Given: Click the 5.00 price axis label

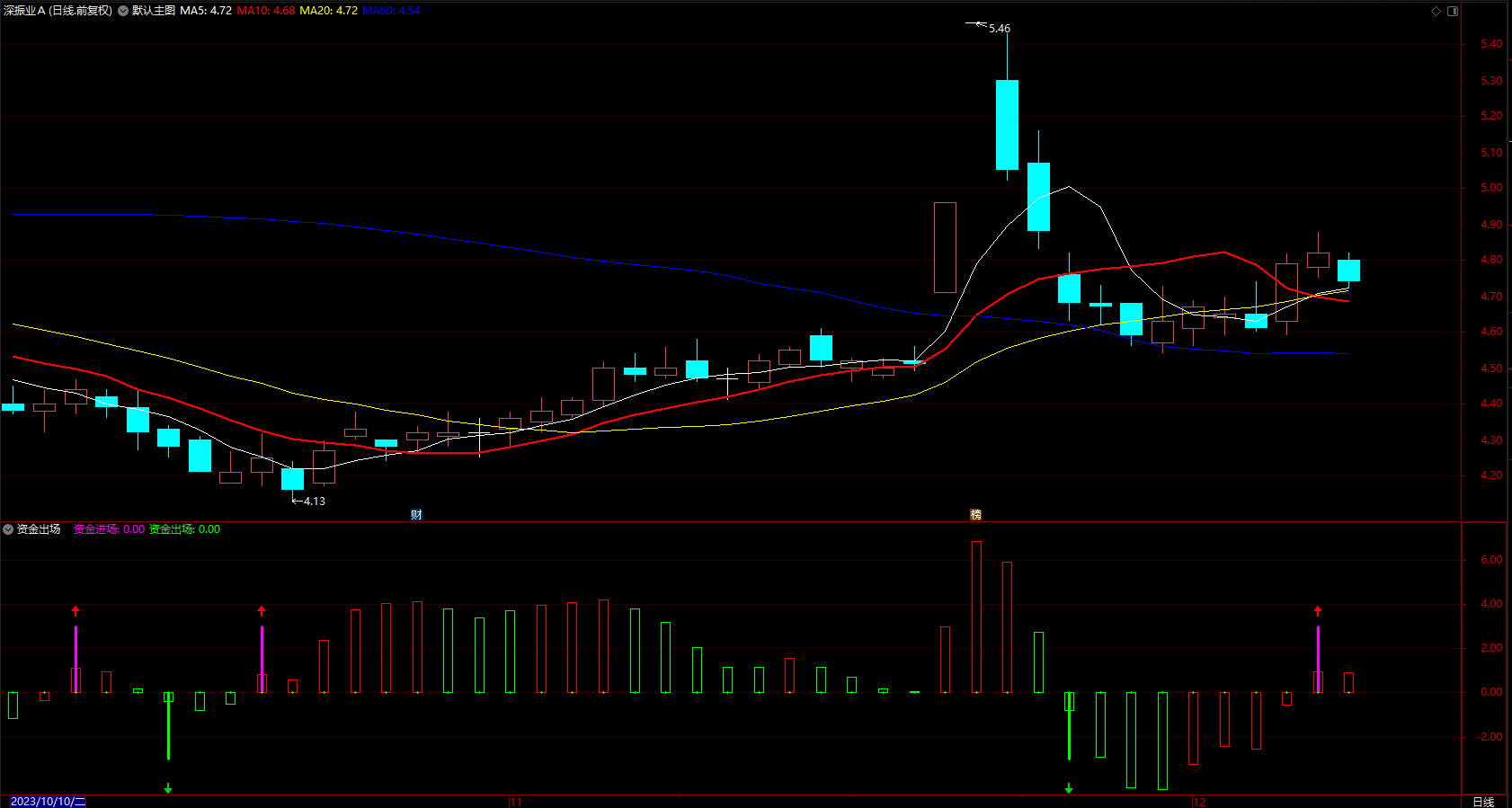Looking at the screenshot, I should pyautogui.click(x=1491, y=188).
